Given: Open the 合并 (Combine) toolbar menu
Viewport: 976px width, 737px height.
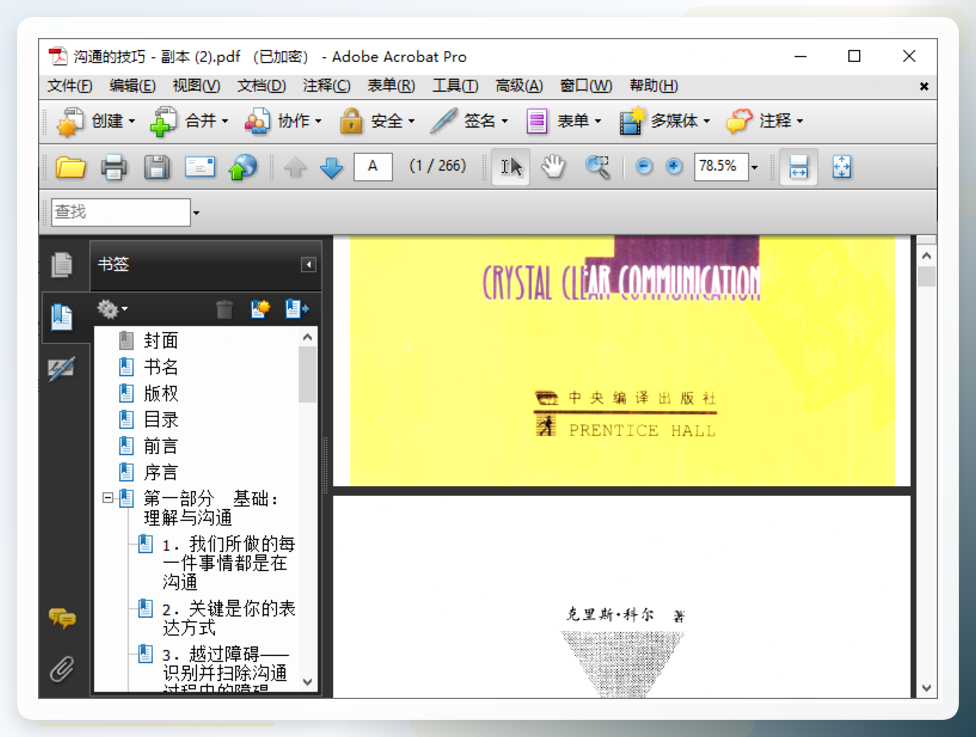Looking at the screenshot, I should [x=189, y=121].
